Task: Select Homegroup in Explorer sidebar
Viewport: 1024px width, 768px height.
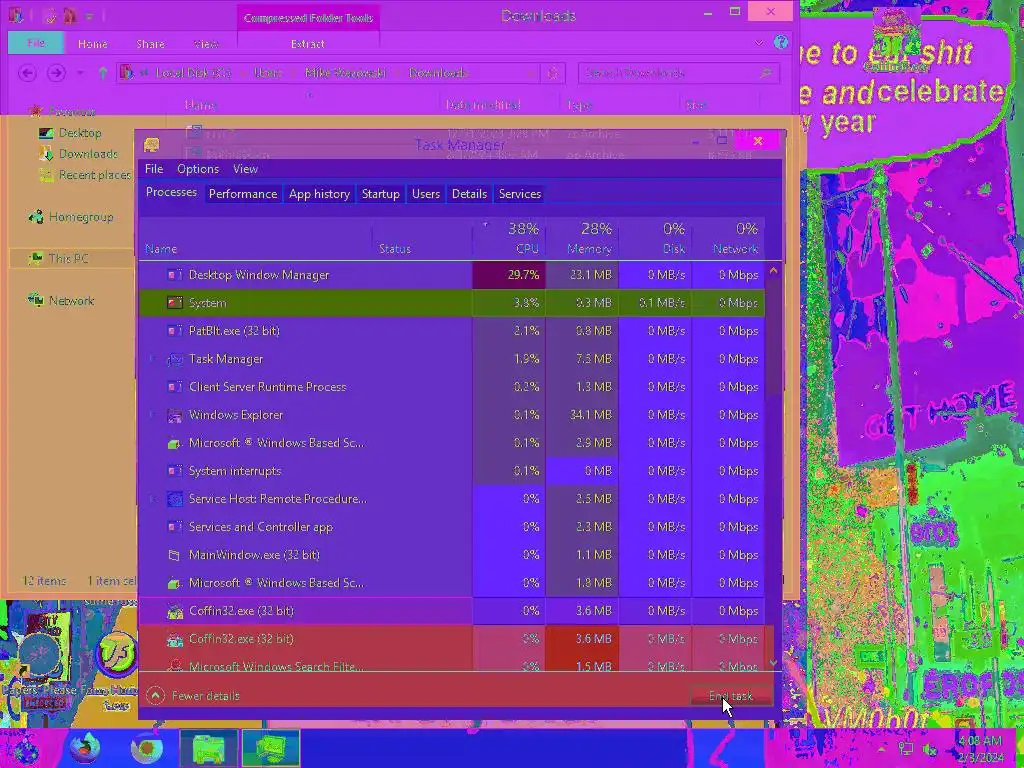Action: point(71,217)
